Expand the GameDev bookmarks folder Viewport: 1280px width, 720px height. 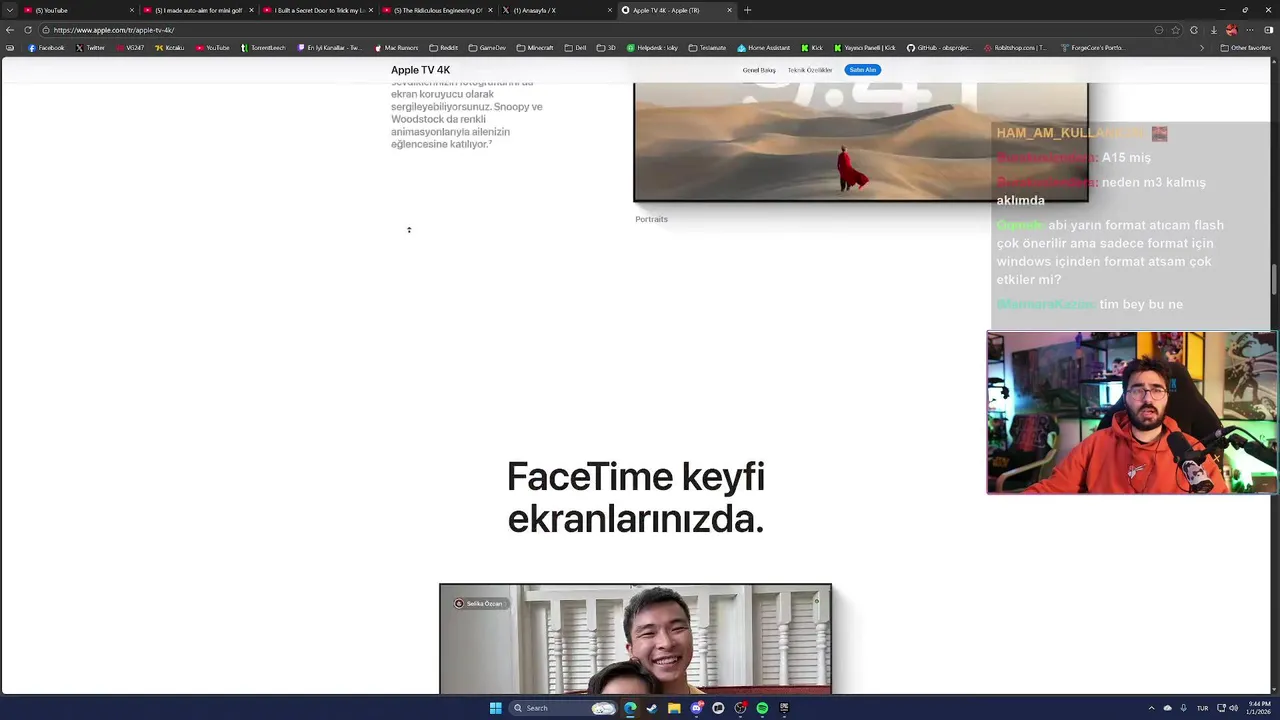pyautogui.click(x=487, y=48)
